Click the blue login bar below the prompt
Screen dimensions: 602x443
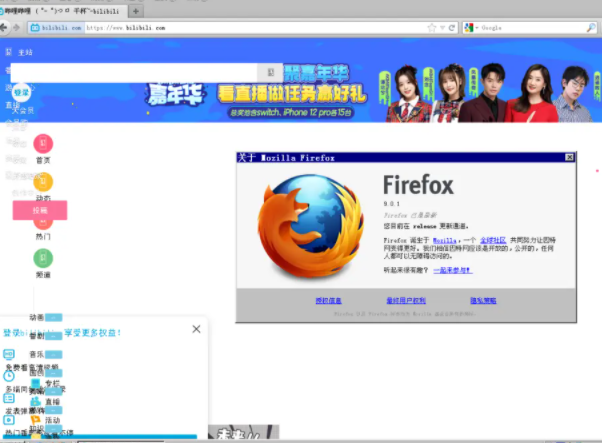[100, 436]
